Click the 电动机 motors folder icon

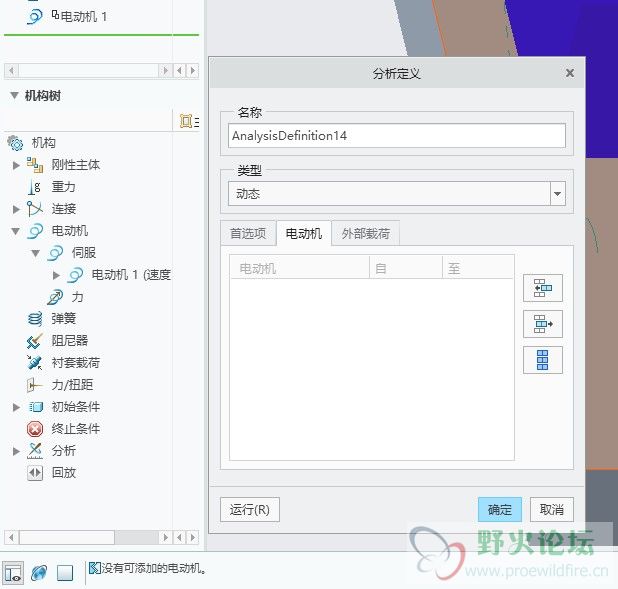point(35,231)
